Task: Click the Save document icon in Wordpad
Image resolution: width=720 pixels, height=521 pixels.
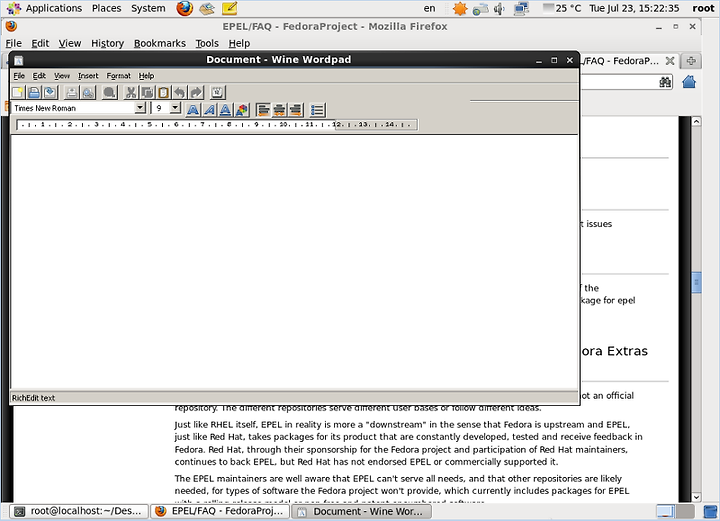Action: click(x=50, y=92)
